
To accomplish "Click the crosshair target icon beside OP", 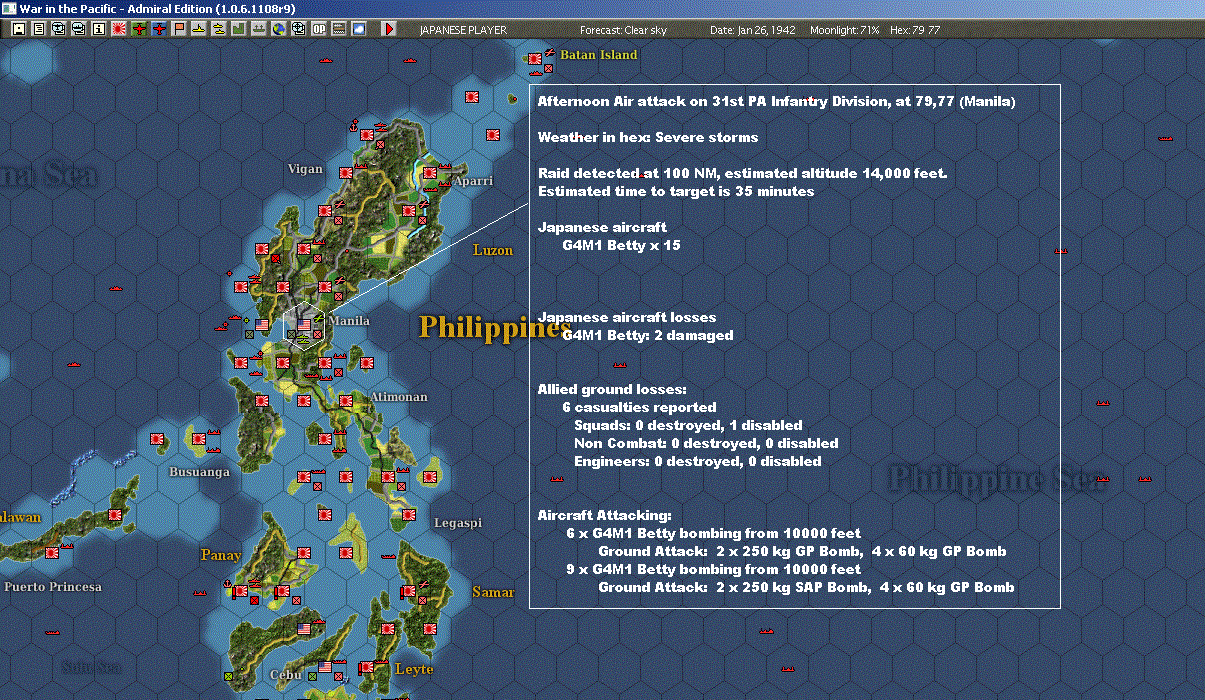I will [x=298, y=29].
